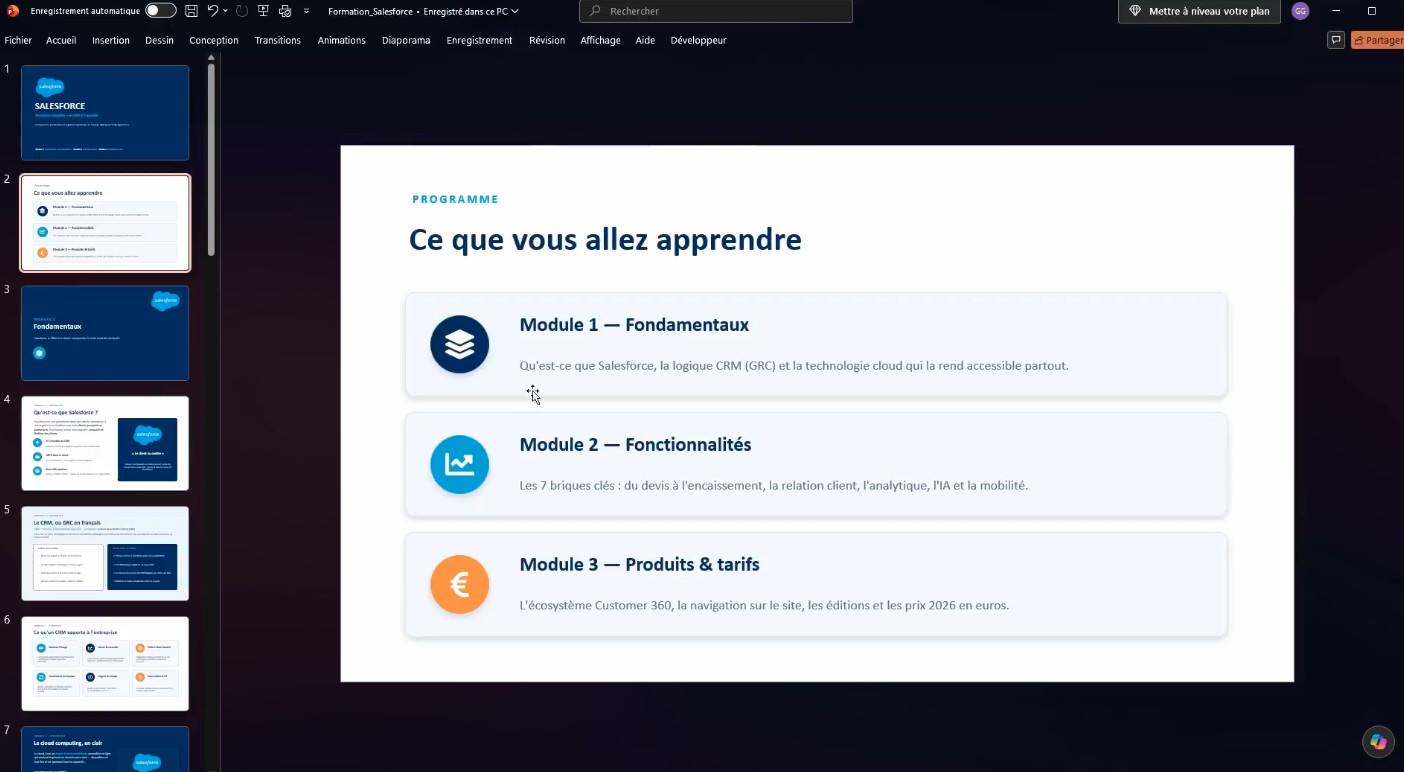Start slideshow from beginning via quick access icon

tap(264, 11)
